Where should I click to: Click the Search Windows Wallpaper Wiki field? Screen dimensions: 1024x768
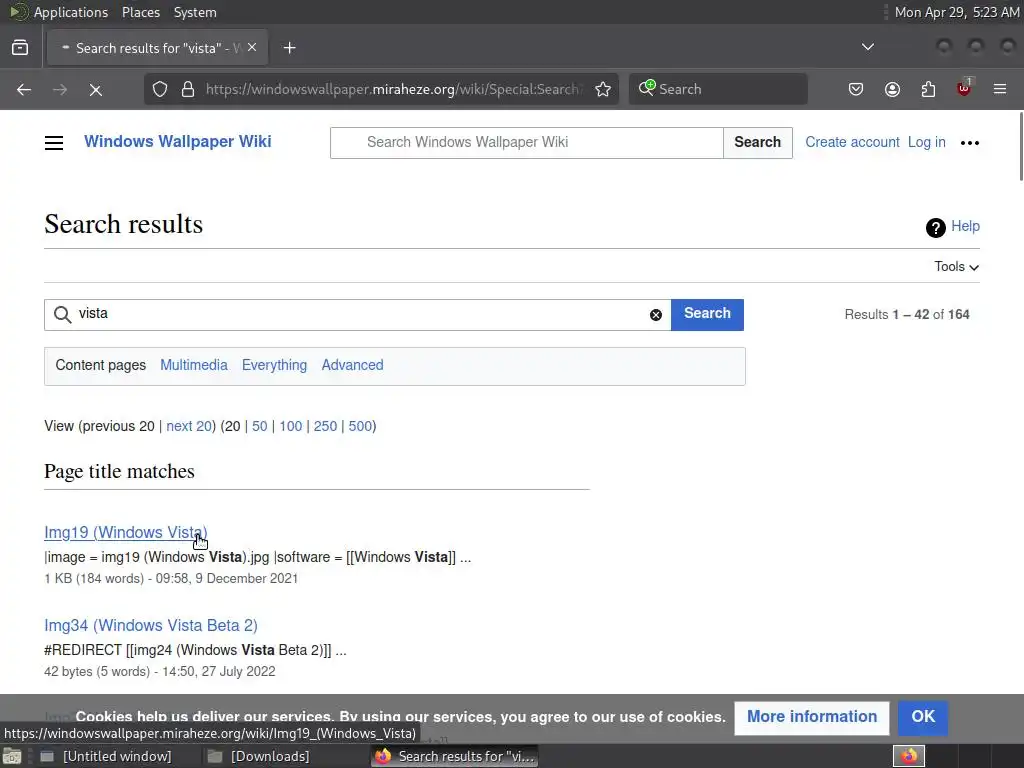coord(526,142)
